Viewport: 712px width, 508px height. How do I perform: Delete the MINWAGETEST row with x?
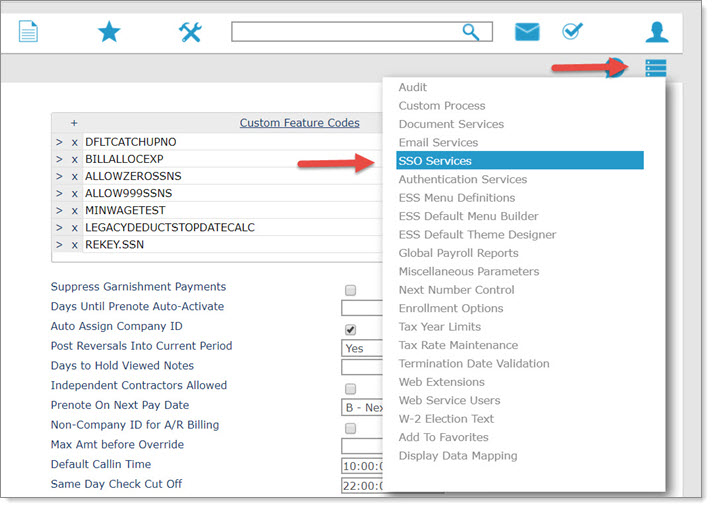(x=74, y=211)
